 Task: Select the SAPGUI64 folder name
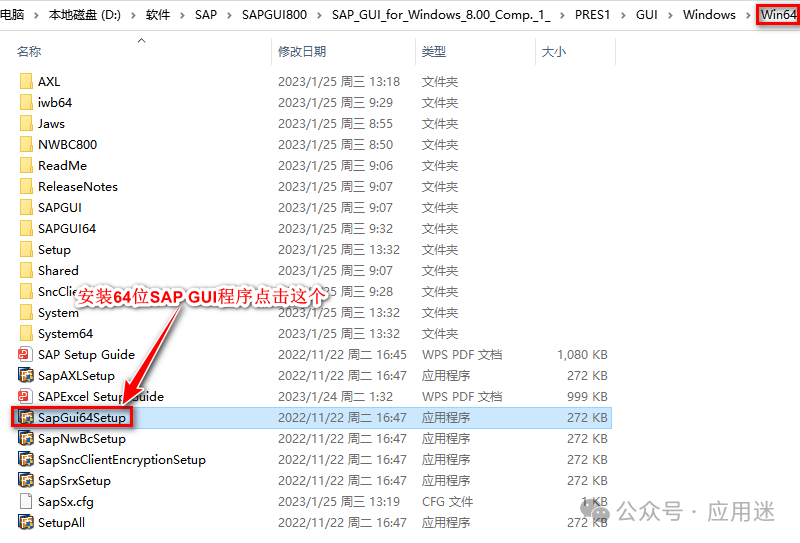67,229
